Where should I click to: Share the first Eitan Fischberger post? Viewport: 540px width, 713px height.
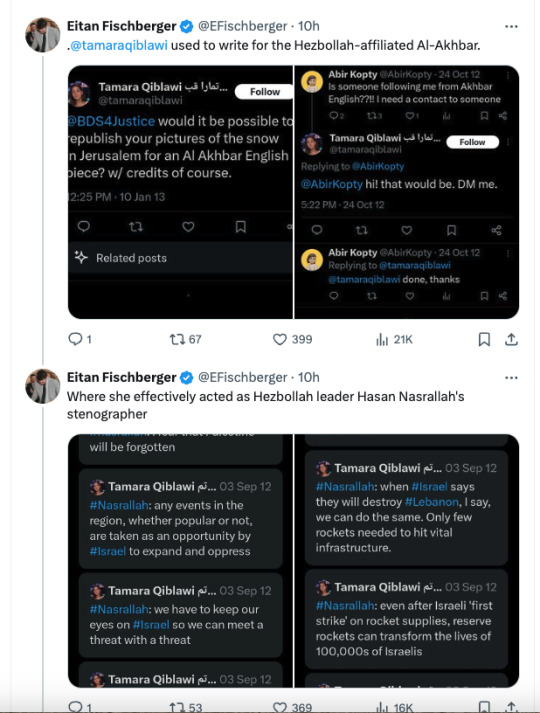pyautogui.click(x=511, y=339)
